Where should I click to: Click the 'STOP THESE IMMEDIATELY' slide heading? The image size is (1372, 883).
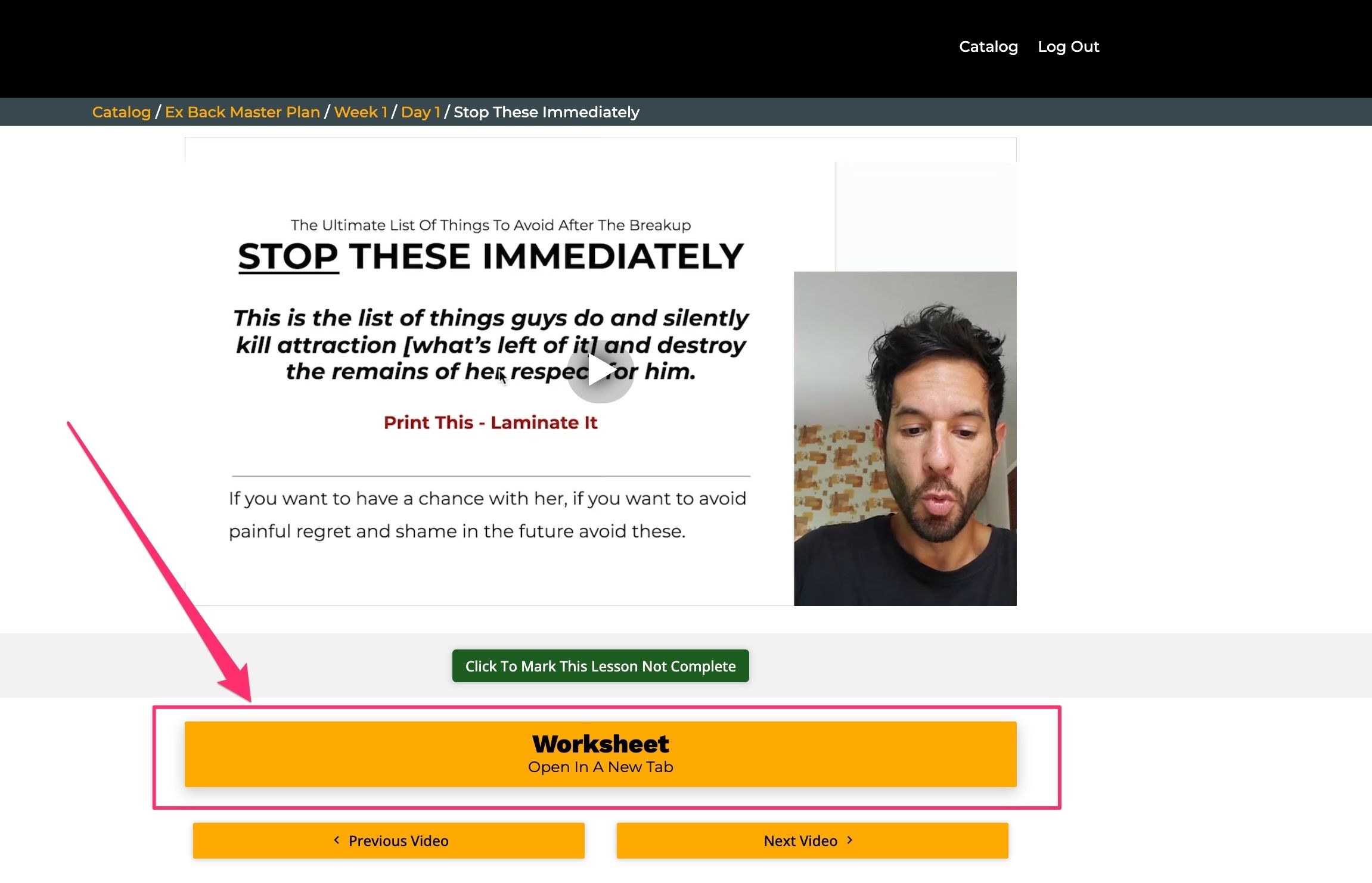[x=491, y=257]
